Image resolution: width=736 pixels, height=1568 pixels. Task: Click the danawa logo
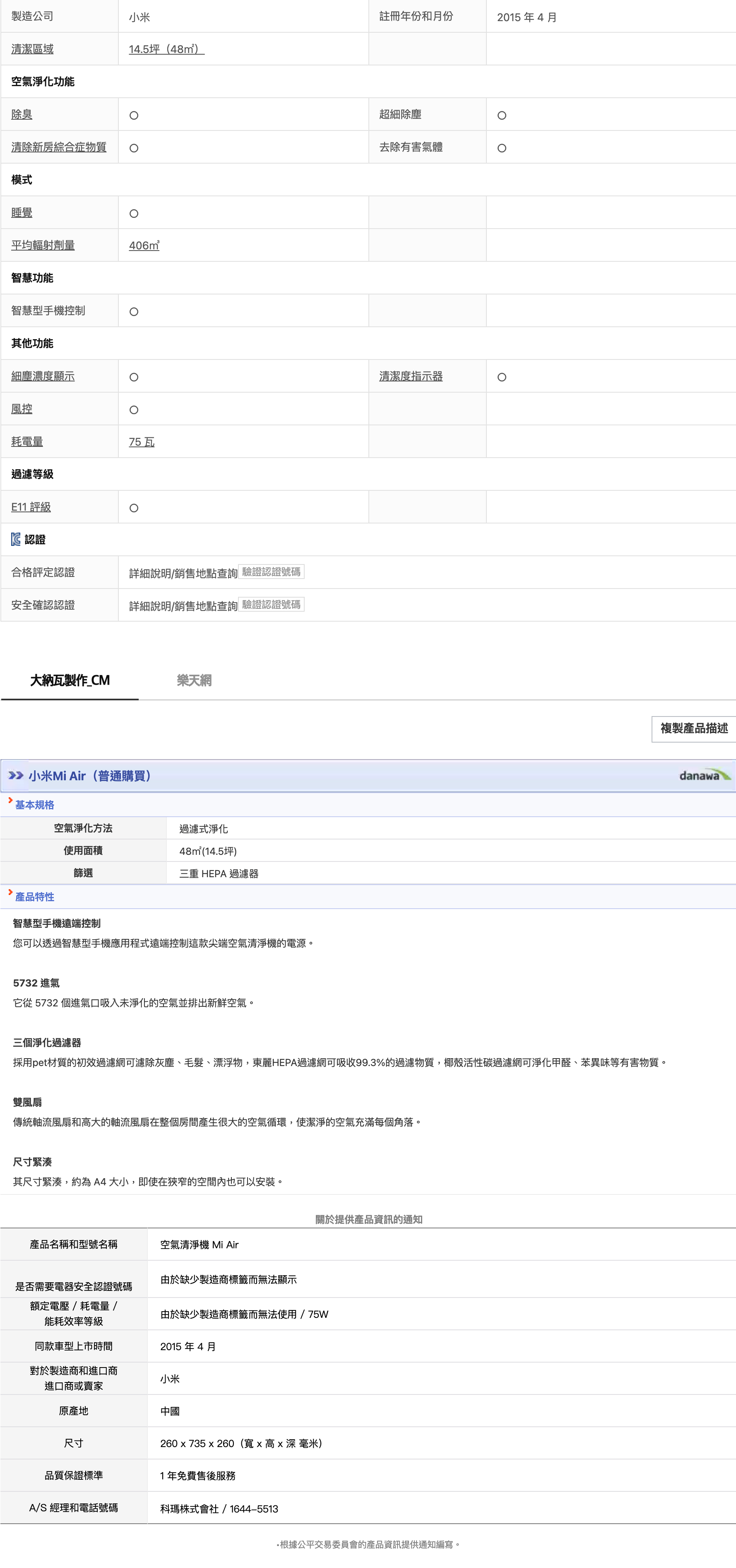705,775
